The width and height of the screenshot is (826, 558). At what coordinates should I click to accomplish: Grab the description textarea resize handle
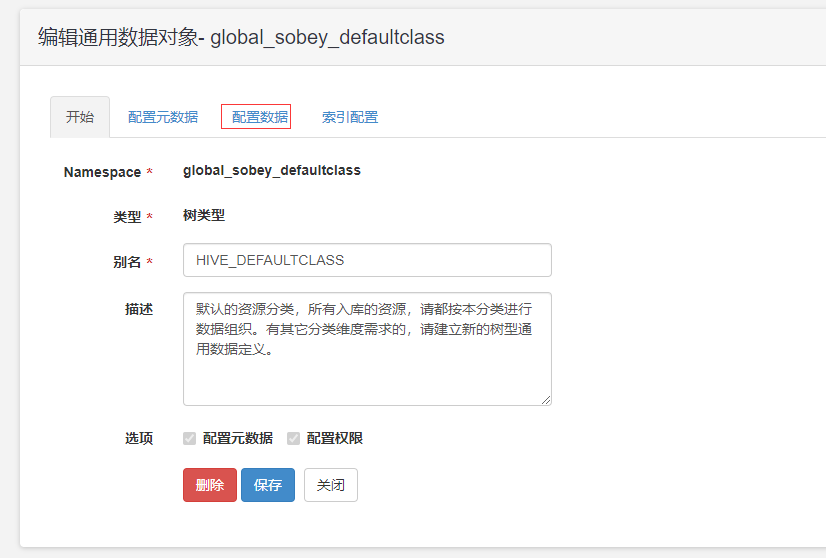(x=546, y=400)
